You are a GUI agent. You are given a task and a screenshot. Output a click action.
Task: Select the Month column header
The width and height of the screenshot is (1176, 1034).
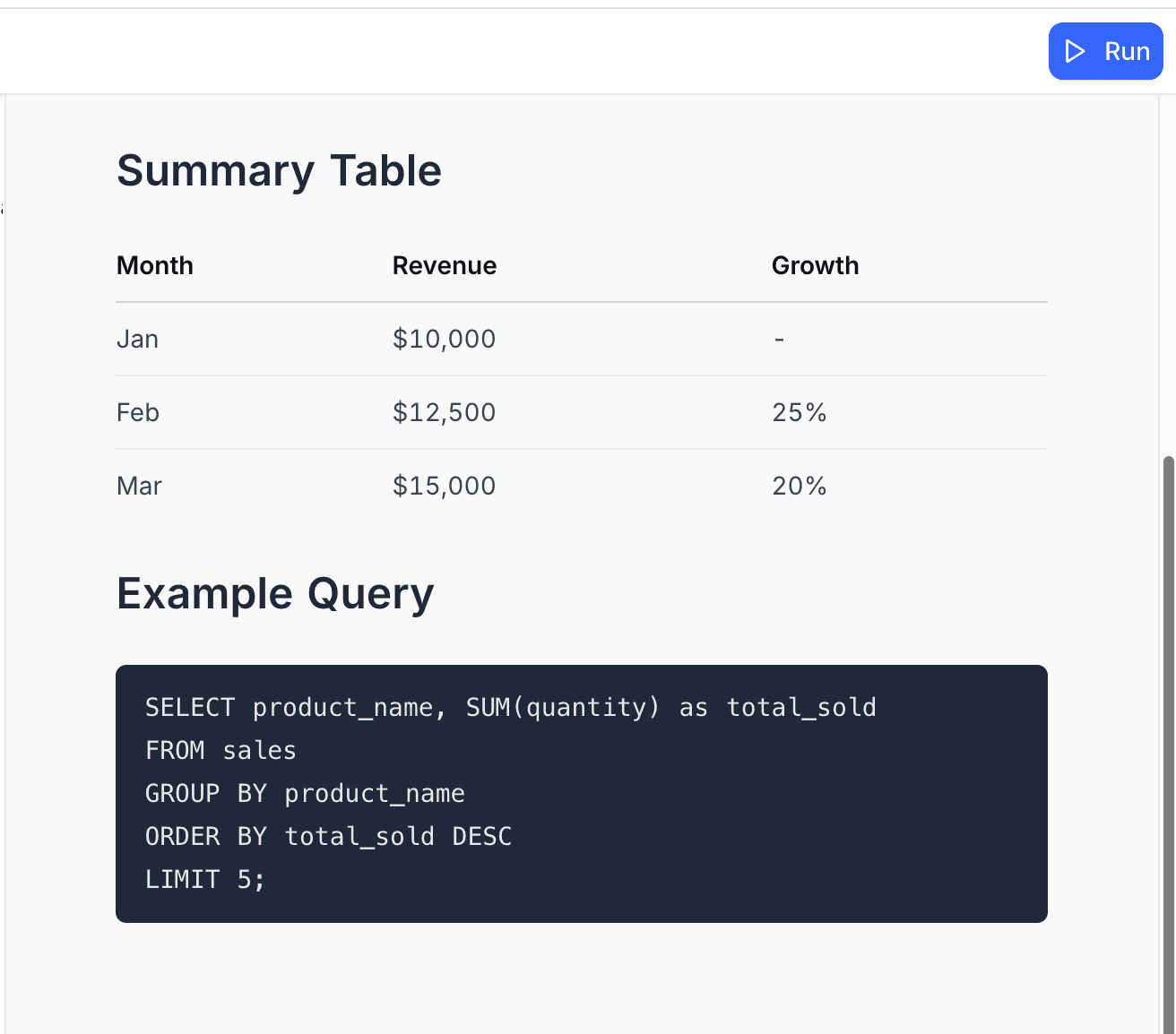click(154, 265)
